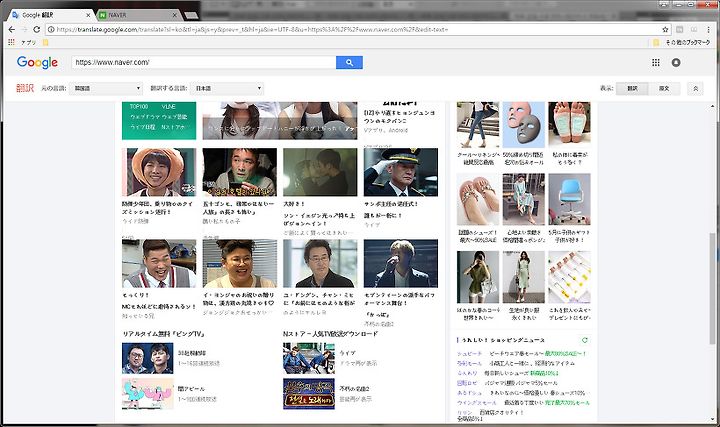Open the woman in green dress product image
The image size is (720, 427).
point(523,277)
